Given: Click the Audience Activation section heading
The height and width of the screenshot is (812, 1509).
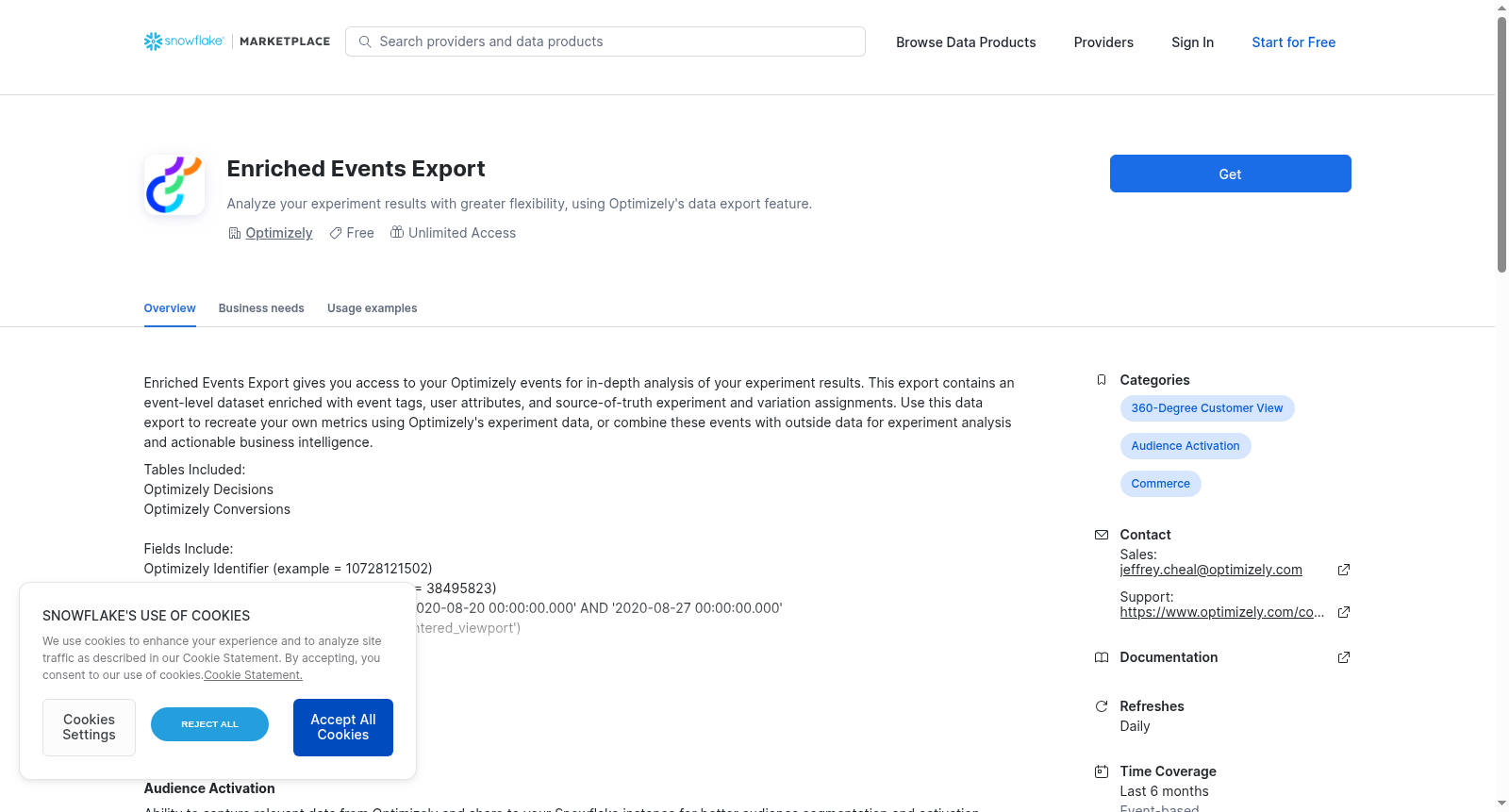Looking at the screenshot, I should pyautogui.click(x=209, y=788).
